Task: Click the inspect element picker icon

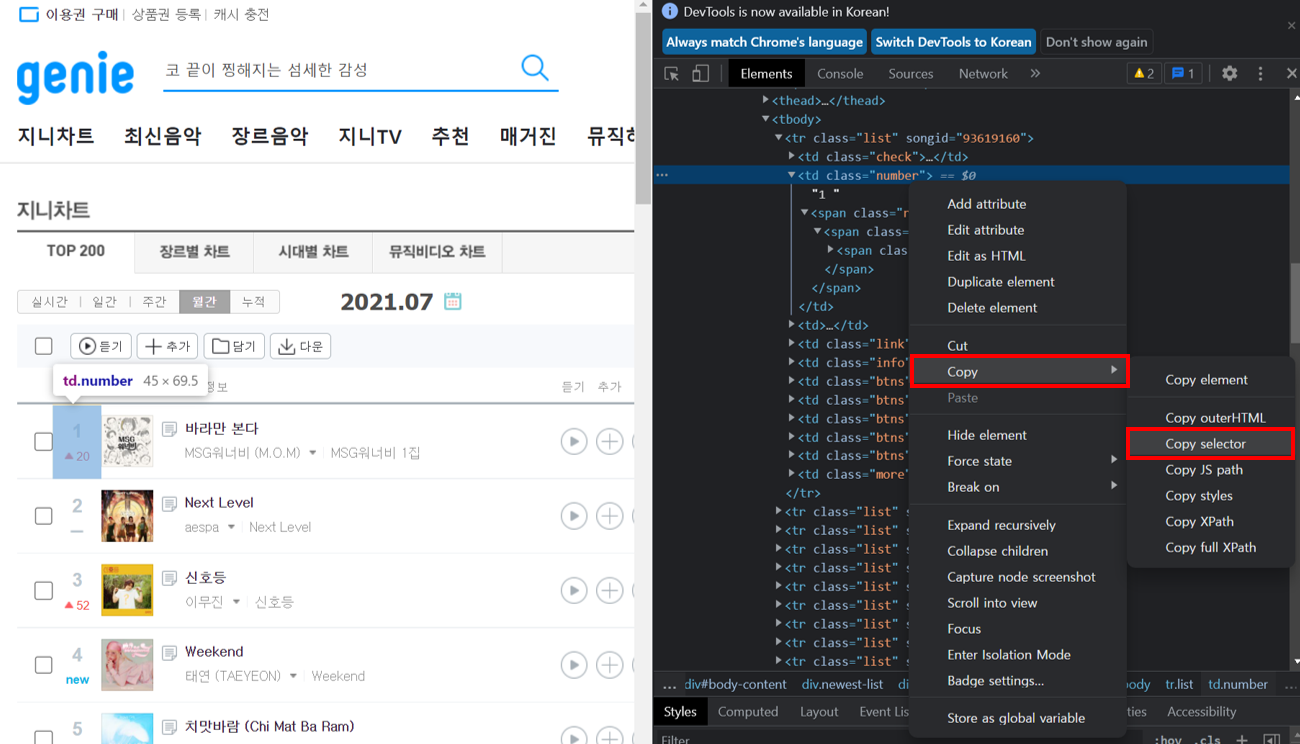Action: point(672,74)
